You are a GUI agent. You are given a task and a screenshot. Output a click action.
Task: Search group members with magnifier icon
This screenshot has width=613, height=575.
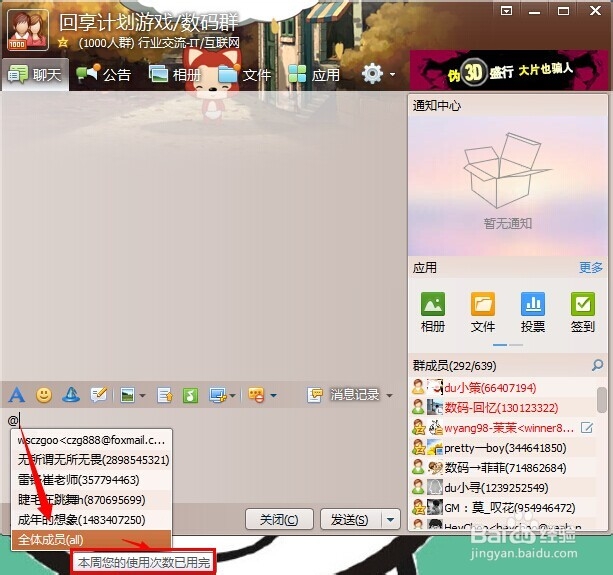(597, 365)
